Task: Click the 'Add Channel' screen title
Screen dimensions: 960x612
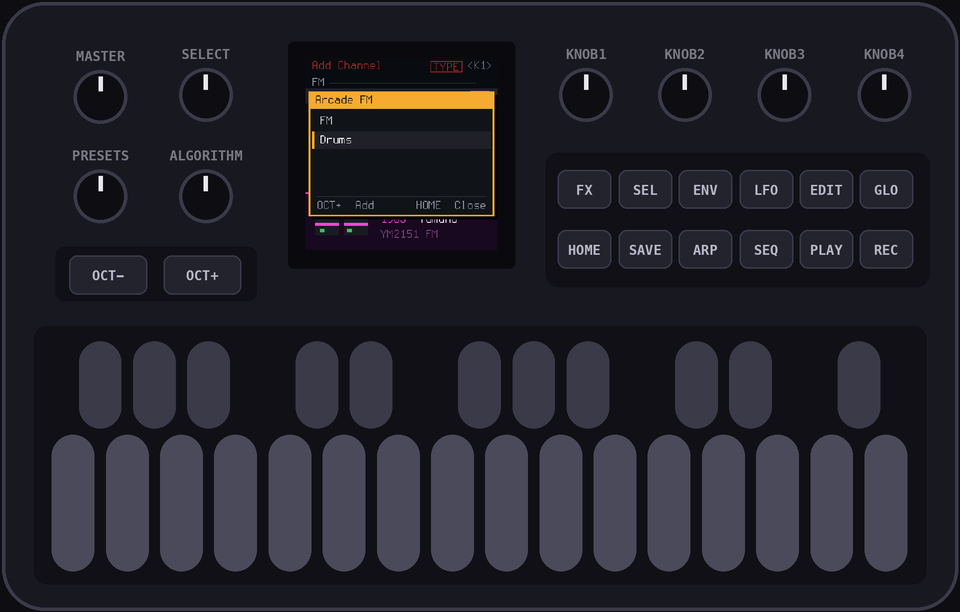Action: 346,65
